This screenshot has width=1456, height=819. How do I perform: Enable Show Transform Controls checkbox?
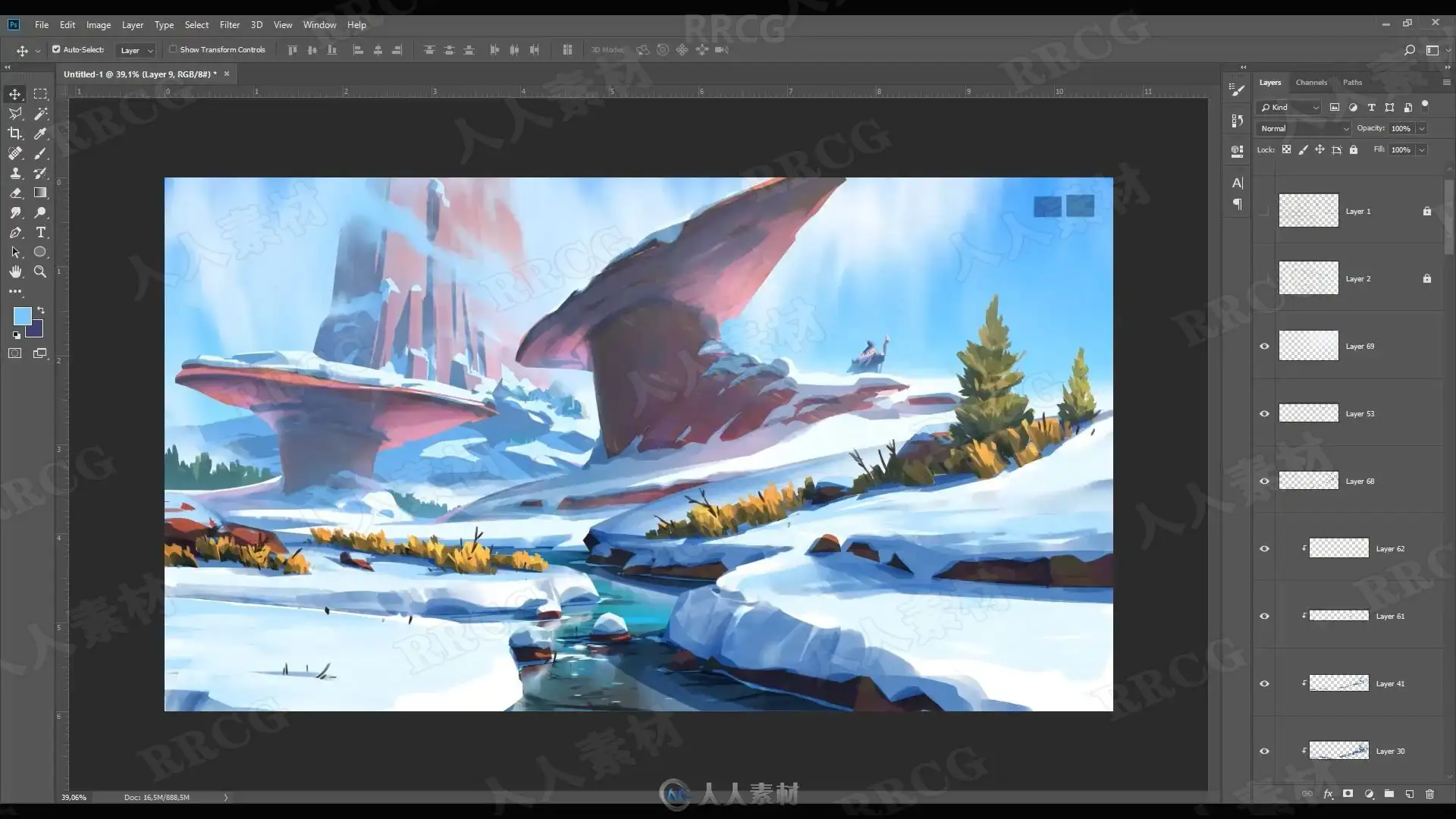point(173,49)
